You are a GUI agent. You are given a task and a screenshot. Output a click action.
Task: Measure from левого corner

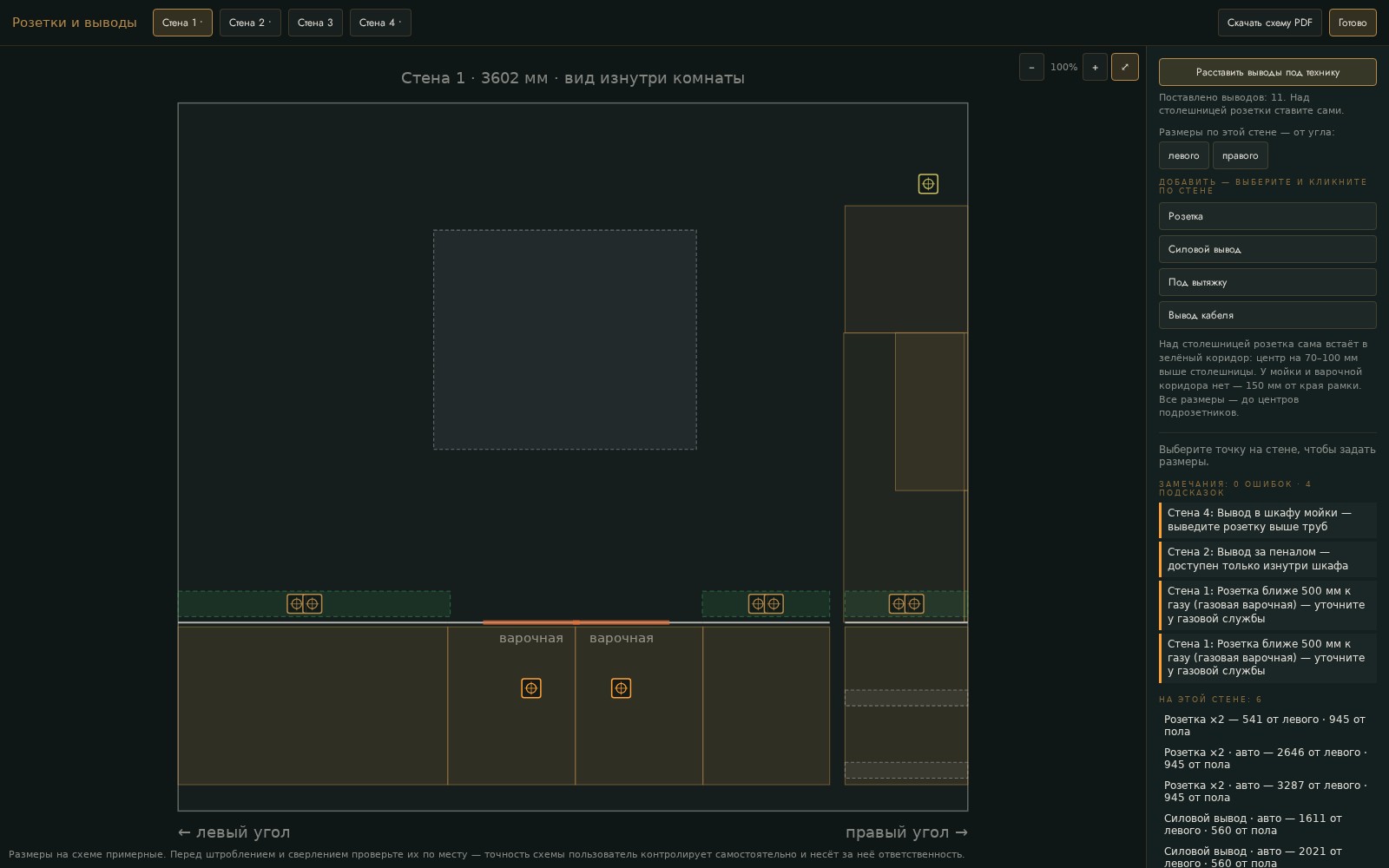1184,155
